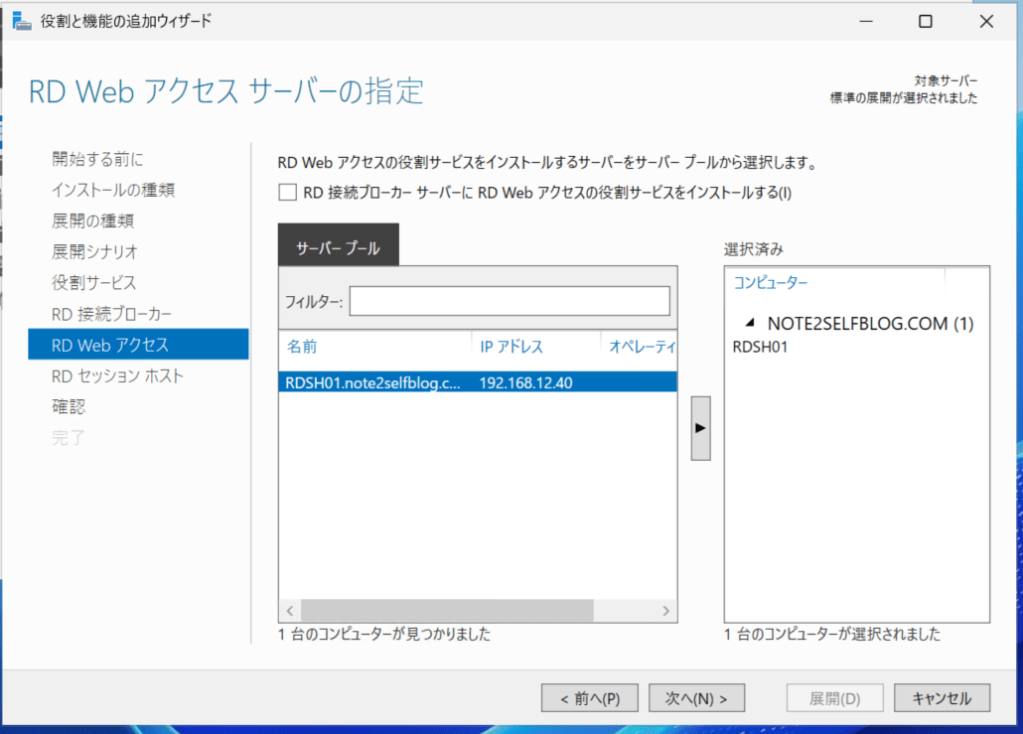This screenshot has height=734, width=1023.
Task: Click the 前へ(P) back button
Action: (588, 697)
